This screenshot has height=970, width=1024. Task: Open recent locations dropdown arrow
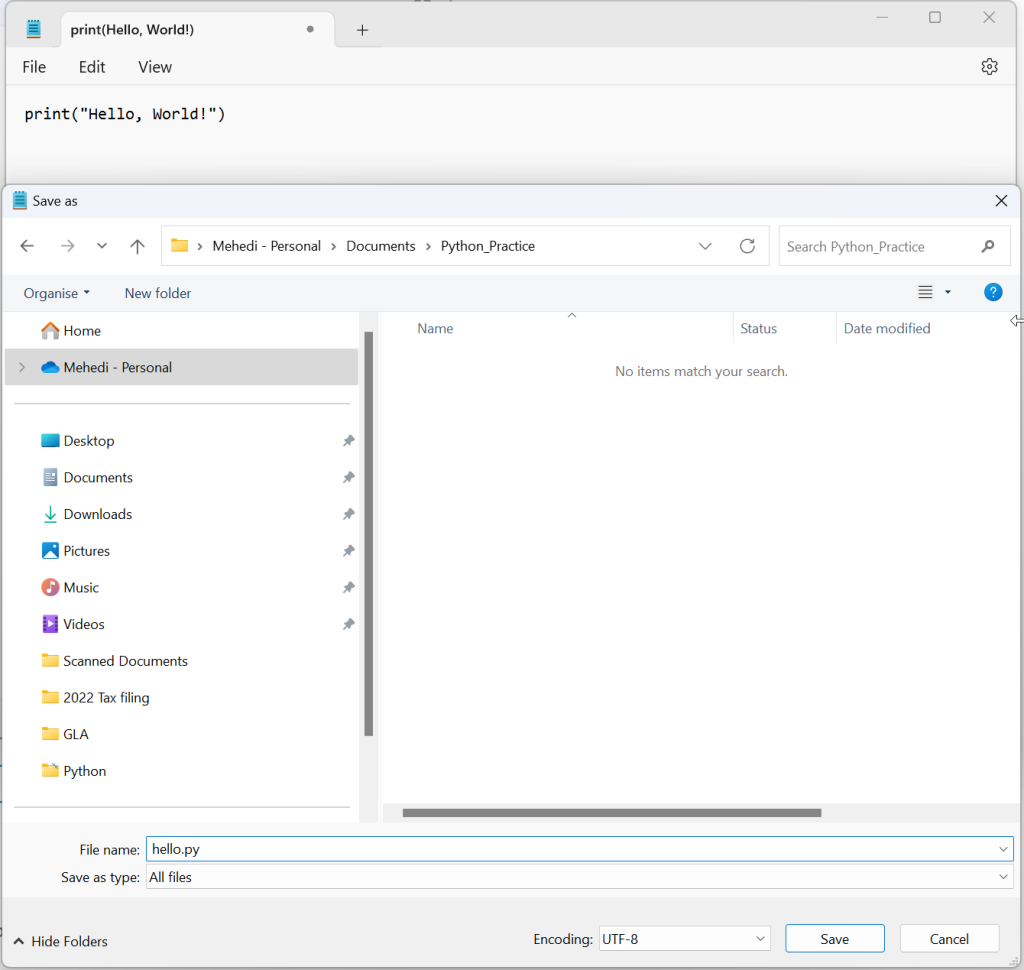(x=102, y=246)
